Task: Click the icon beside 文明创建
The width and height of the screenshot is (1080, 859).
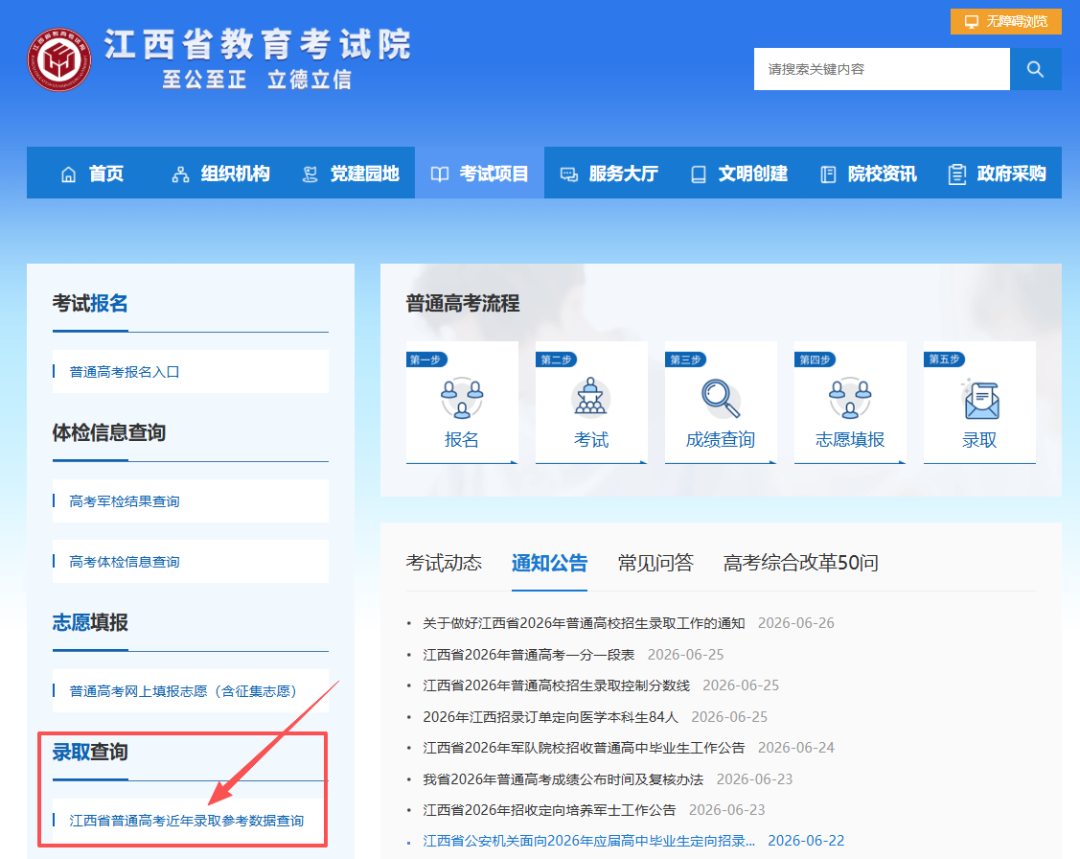Action: [x=698, y=174]
